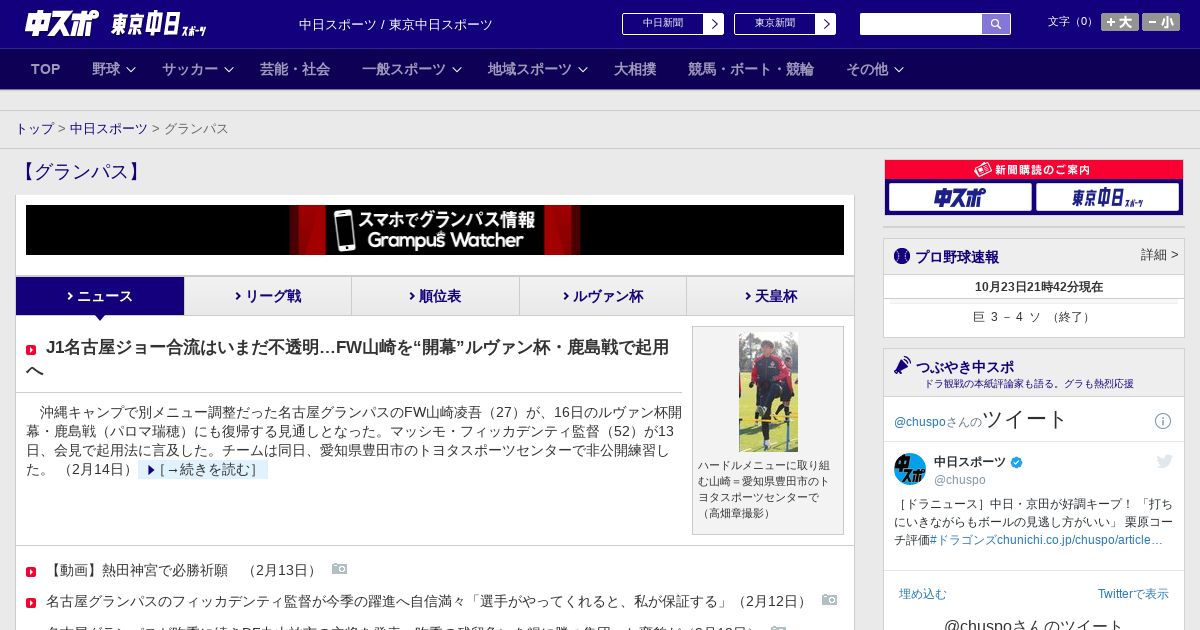The width and height of the screenshot is (1200, 630).
Task: Click the magnifier search button
Action: click(x=996, y=24)
